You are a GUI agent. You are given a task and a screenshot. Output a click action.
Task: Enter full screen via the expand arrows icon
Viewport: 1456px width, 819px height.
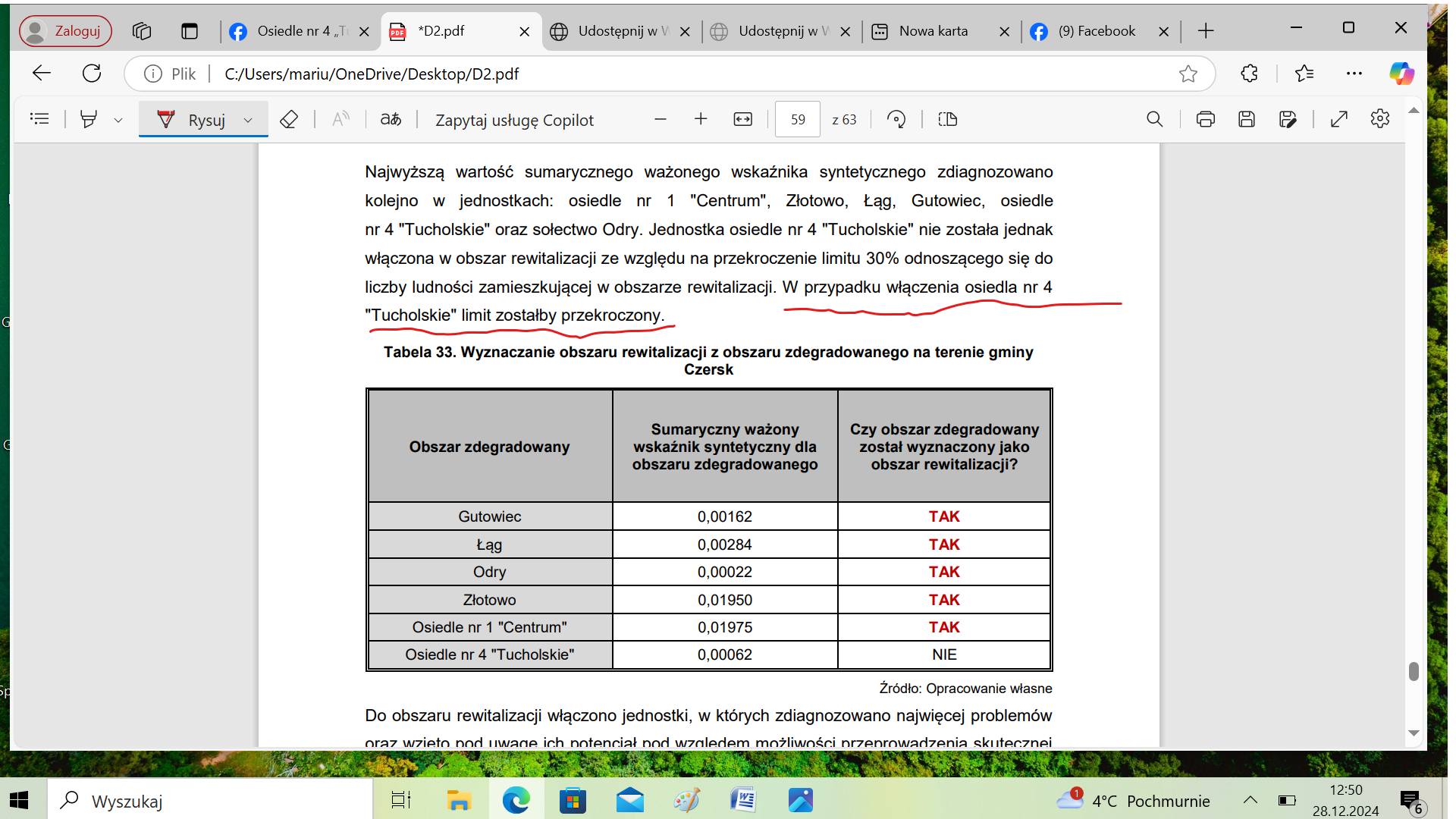point(1339,119)
